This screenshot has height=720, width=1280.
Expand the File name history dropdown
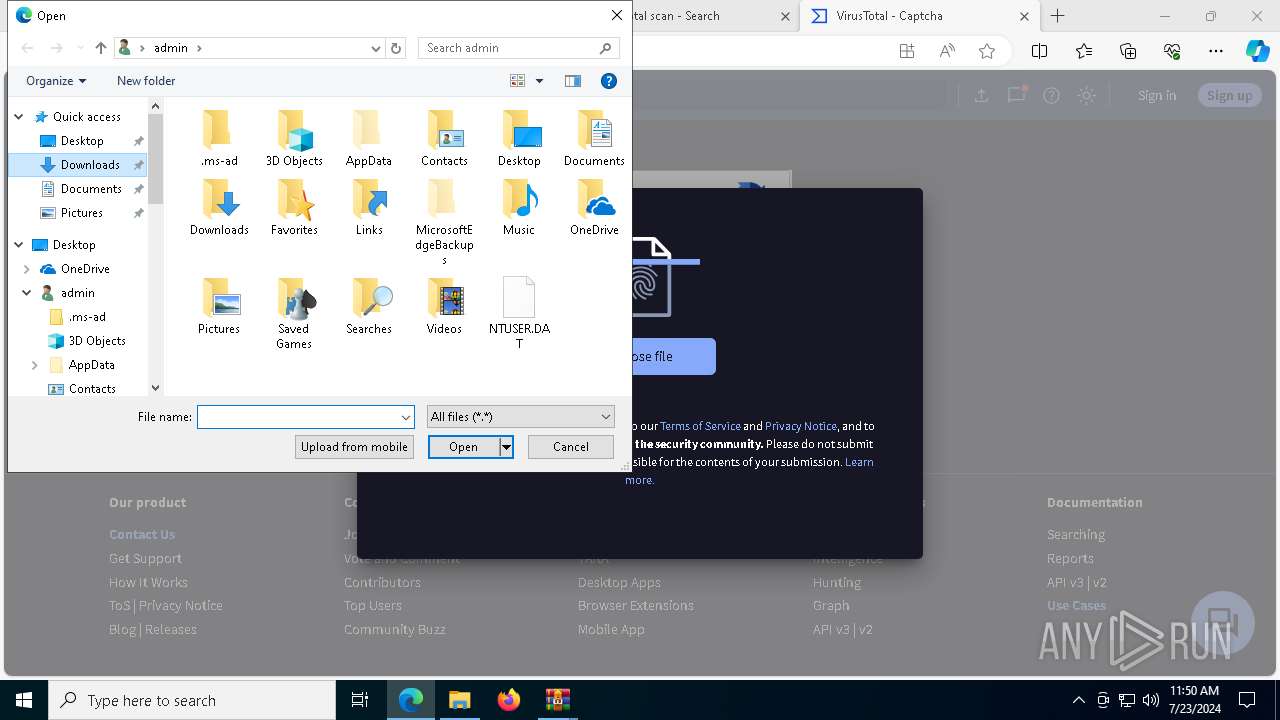coord(406,417)
